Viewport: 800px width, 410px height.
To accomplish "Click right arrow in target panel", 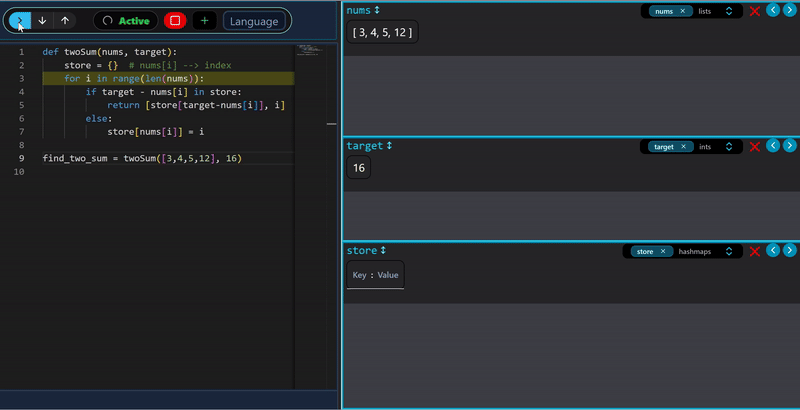I will (789, 145).
